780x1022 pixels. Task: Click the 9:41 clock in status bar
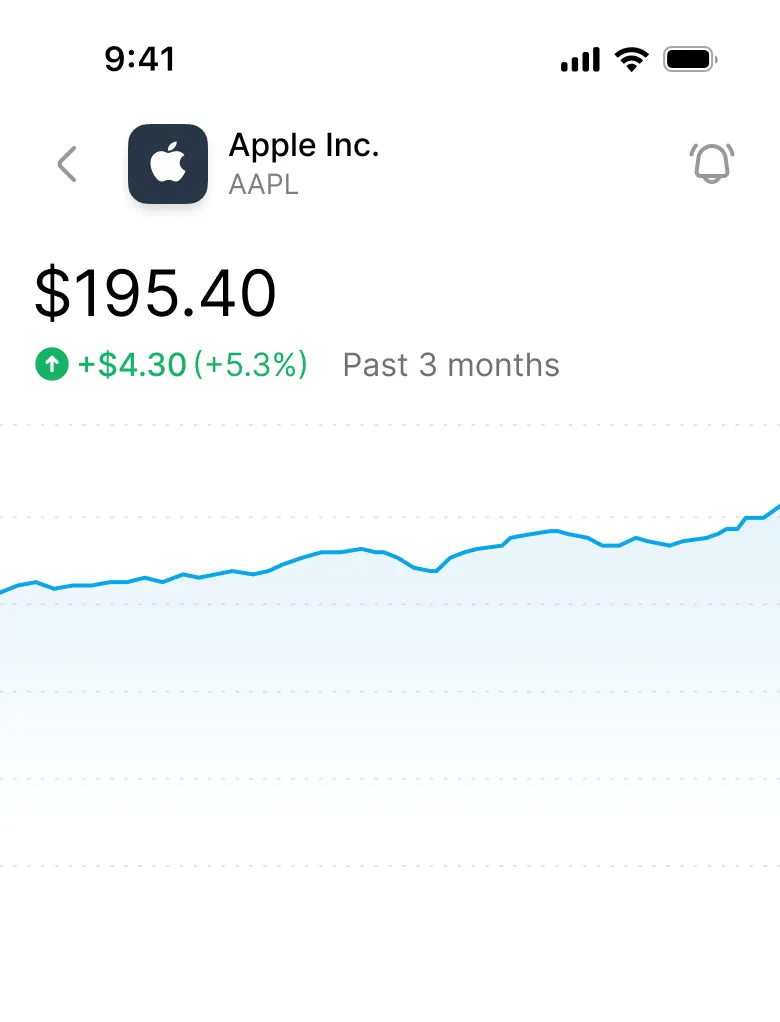140,59
